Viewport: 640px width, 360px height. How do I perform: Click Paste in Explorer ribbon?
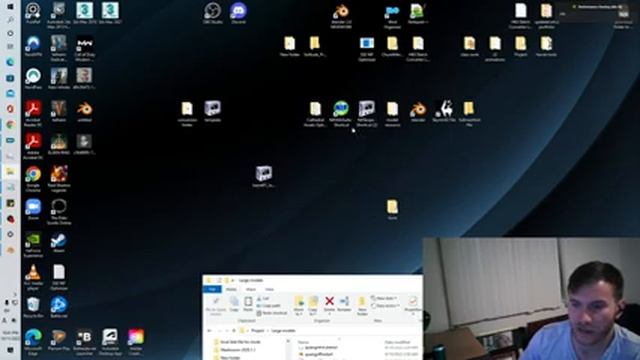point(248,304)
